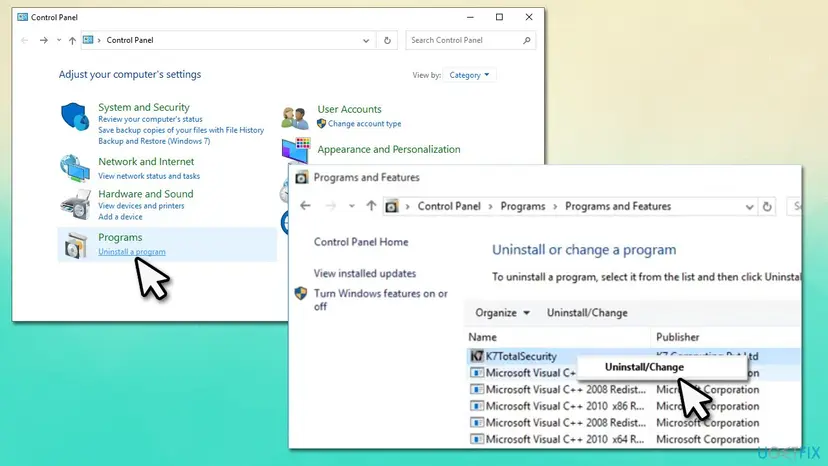
Task: Open Review your computer's status link
Action: click(x=150, y=119)
